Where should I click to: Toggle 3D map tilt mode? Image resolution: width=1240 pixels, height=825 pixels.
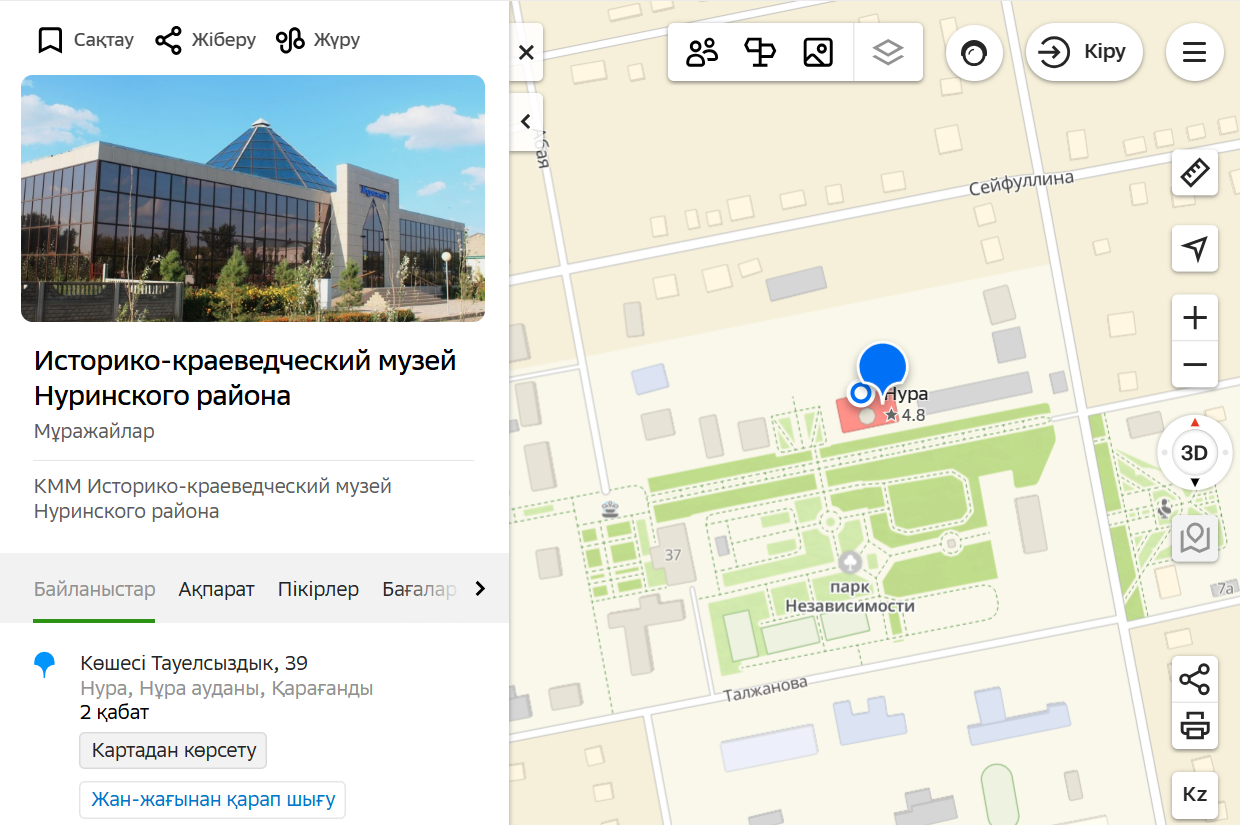1194,453
